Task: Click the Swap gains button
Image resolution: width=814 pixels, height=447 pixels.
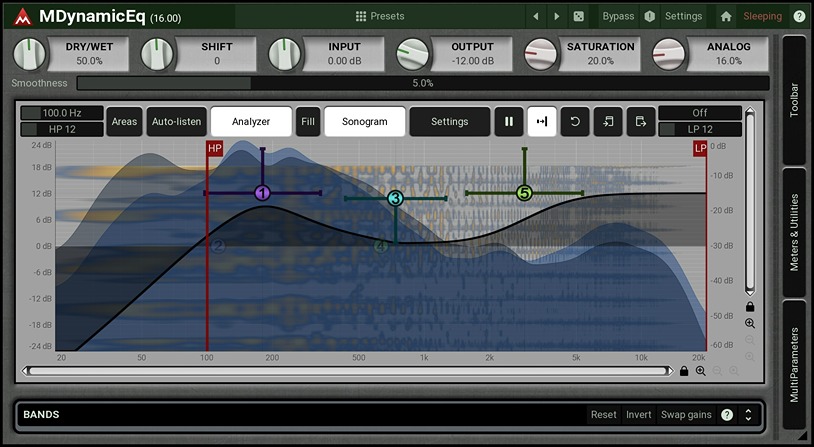Action: (686, 415)
